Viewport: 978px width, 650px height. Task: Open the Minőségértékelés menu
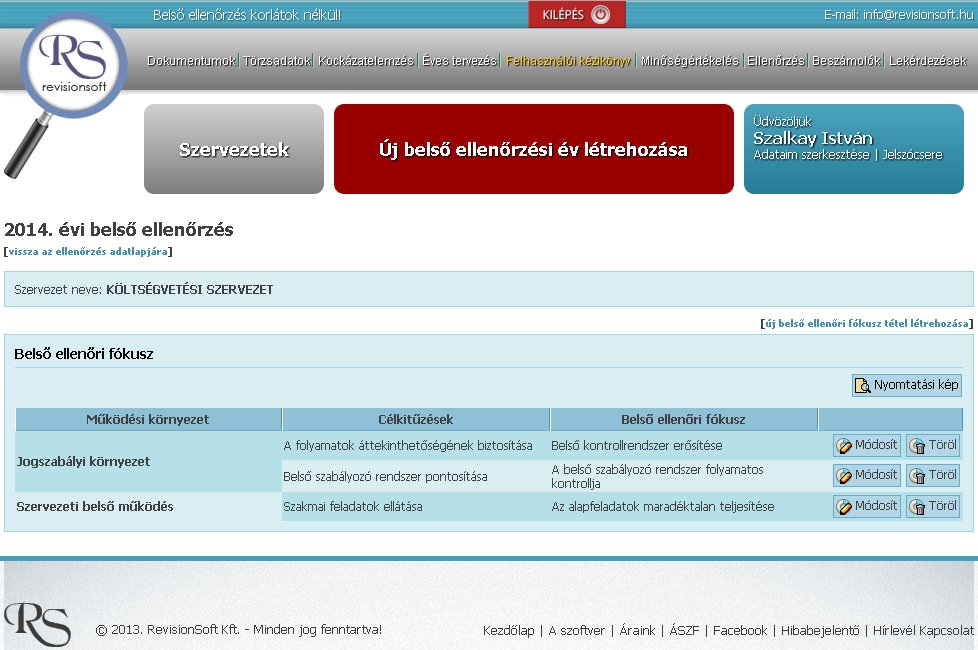(689, 61)
